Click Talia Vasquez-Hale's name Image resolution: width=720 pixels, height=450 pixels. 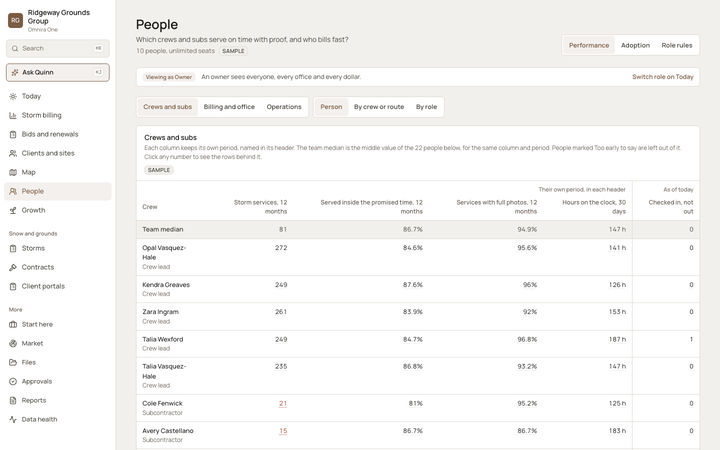click(x=164, y=371)
